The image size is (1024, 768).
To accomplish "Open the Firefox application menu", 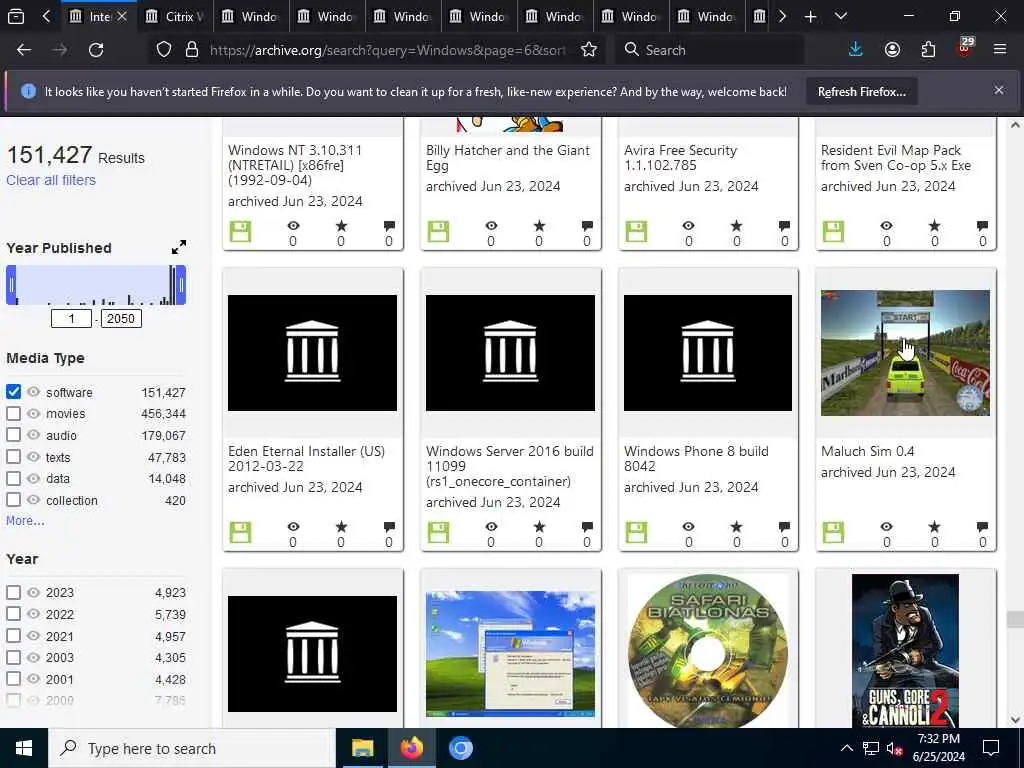I will pyautogui.click(x=1000, y=50).
